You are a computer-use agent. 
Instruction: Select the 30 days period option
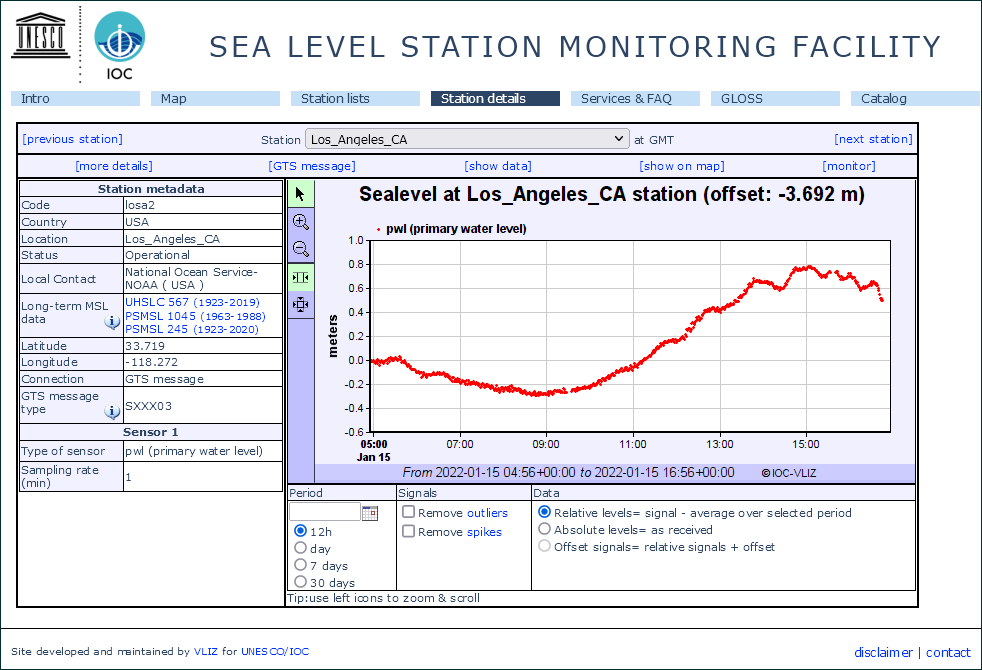coord(301,582)
